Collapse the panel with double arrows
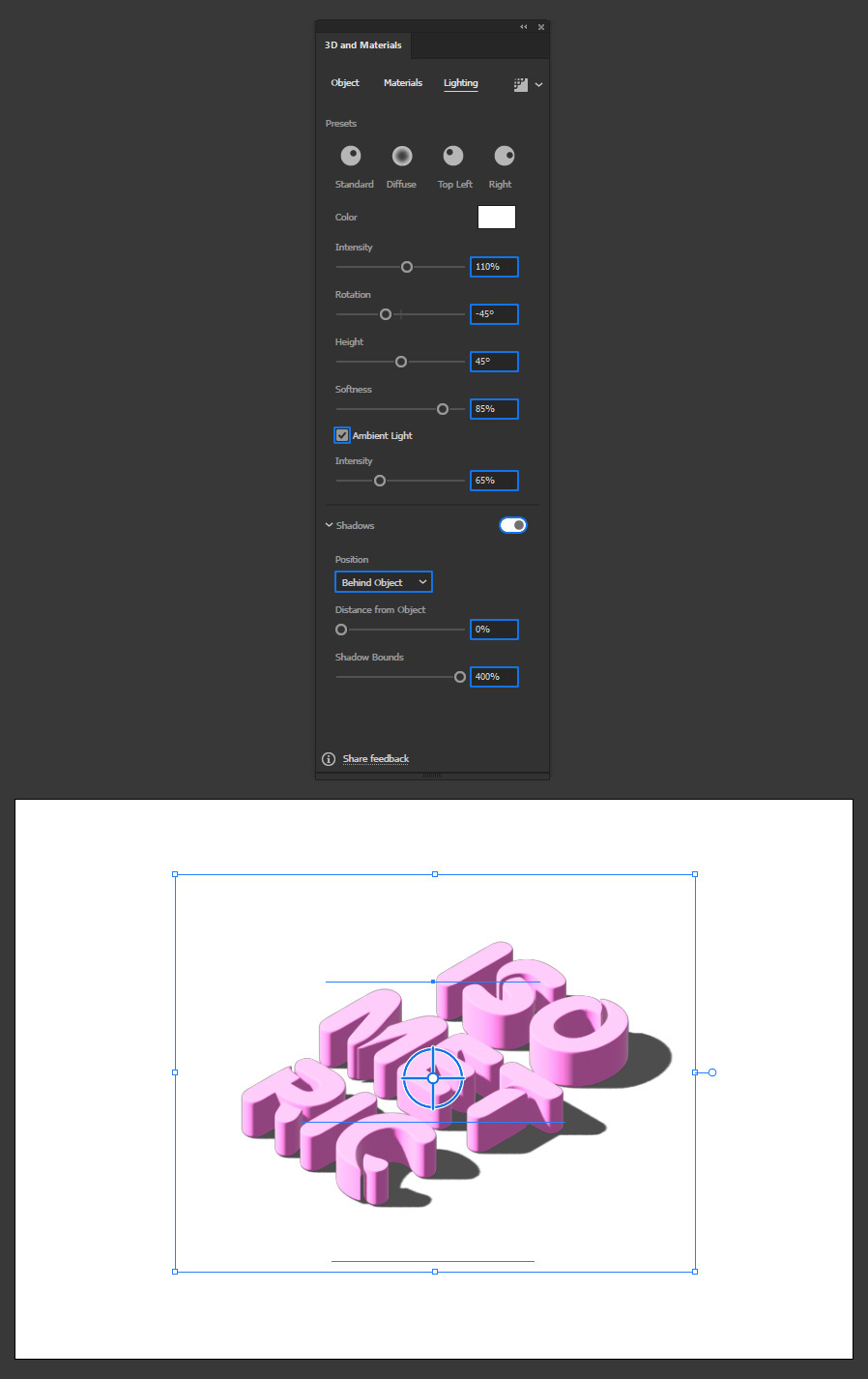This screenshot has height=1379, width=868. point(524,27)
